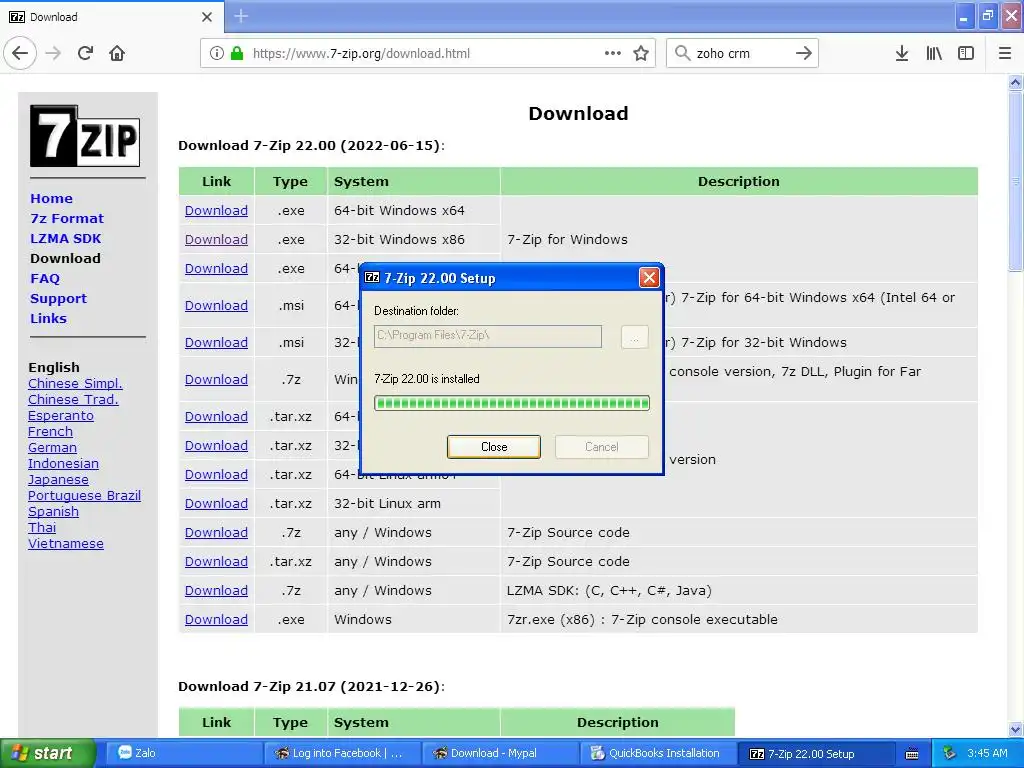Download the 32-bit Linux arm .tar.xz
This screenshot has width=1024, height=768.
pos(216,504)
